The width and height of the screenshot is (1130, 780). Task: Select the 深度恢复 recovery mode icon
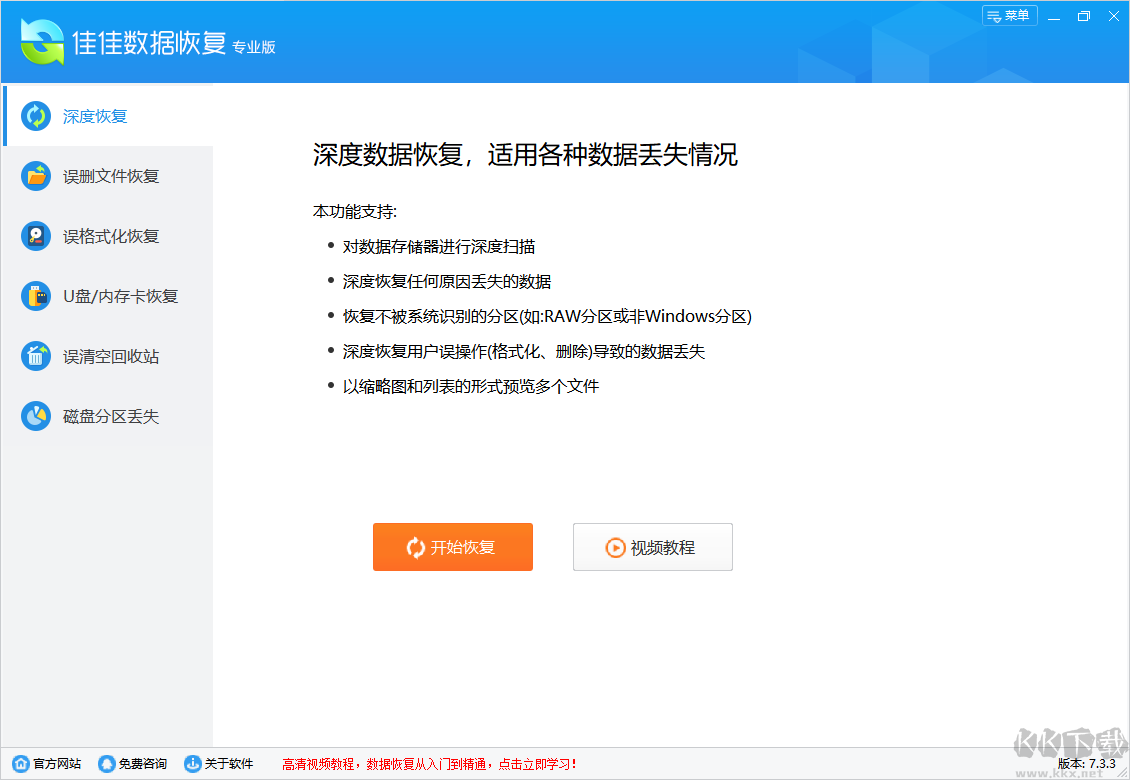pos(35,116)
